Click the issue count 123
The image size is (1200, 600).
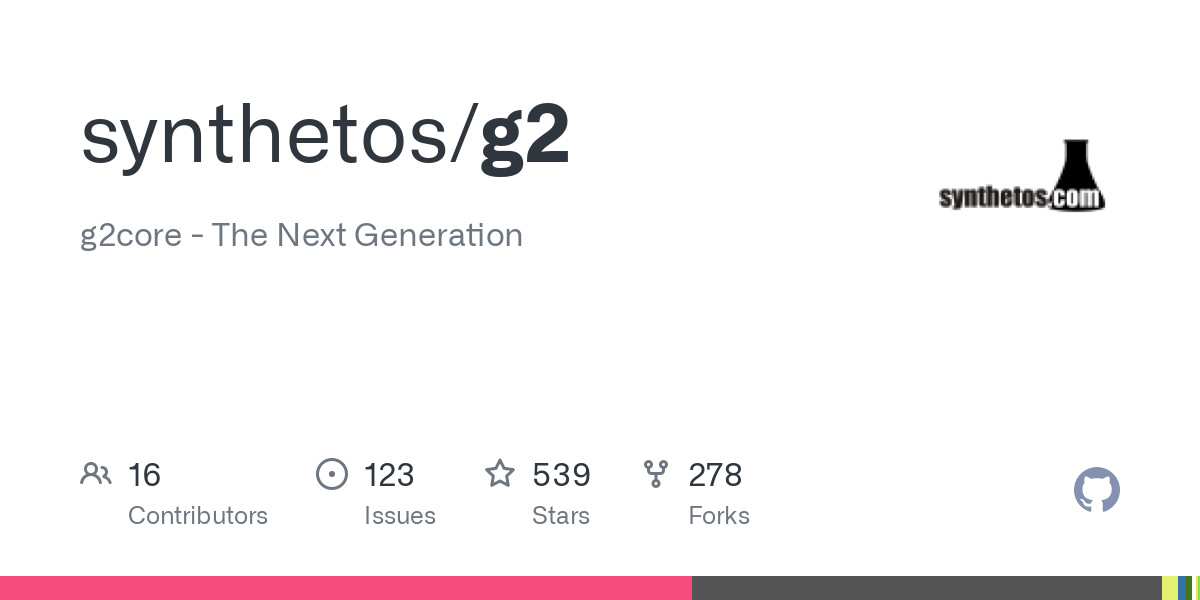tap(389, 474)
